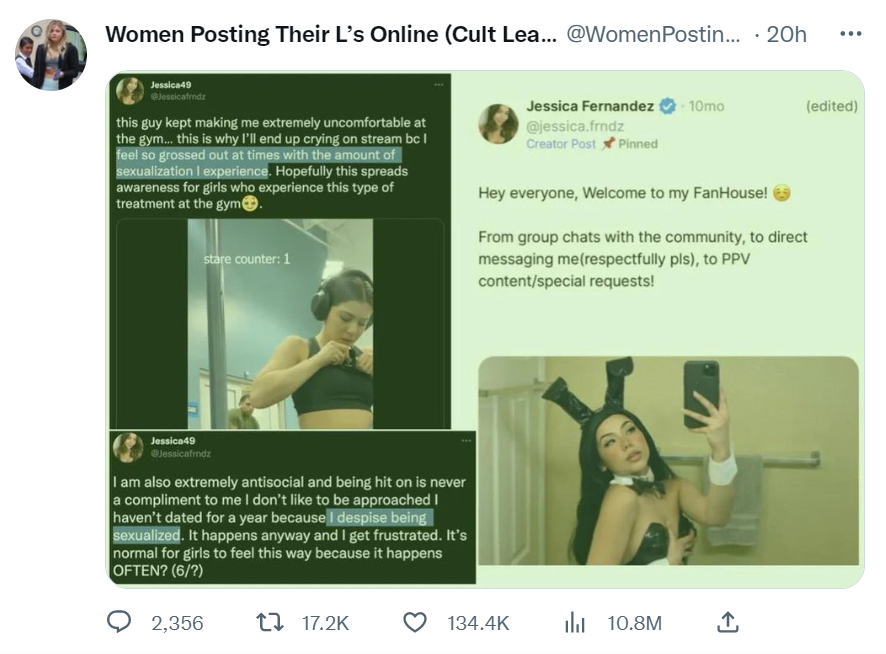The image size is (886, 654).
Task: Retweet using the retweet arrows icon
Action: 270,623
